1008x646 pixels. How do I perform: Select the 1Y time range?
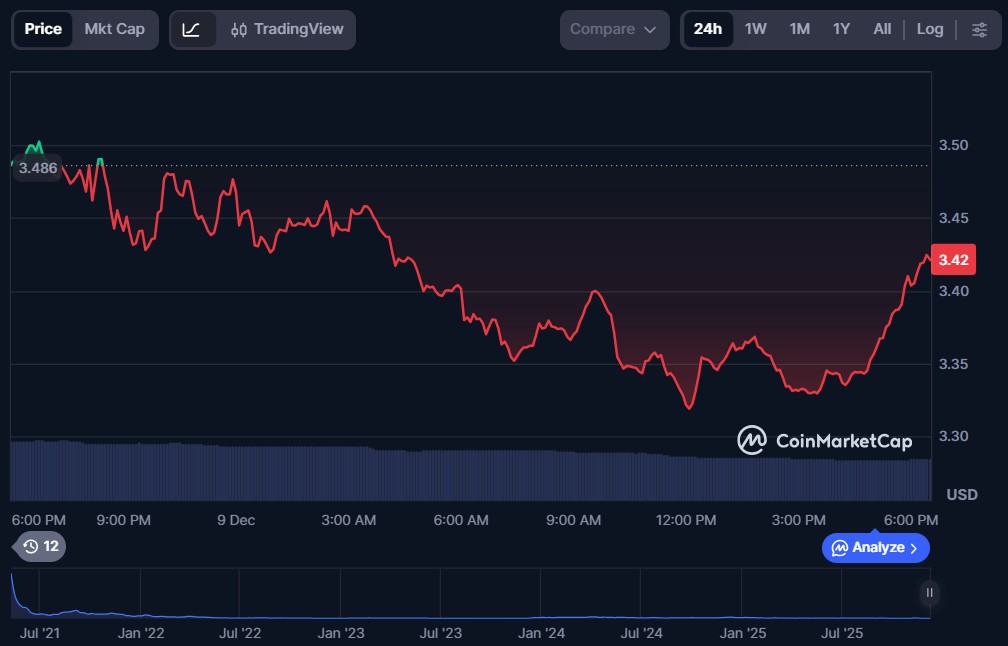point(841,29)
